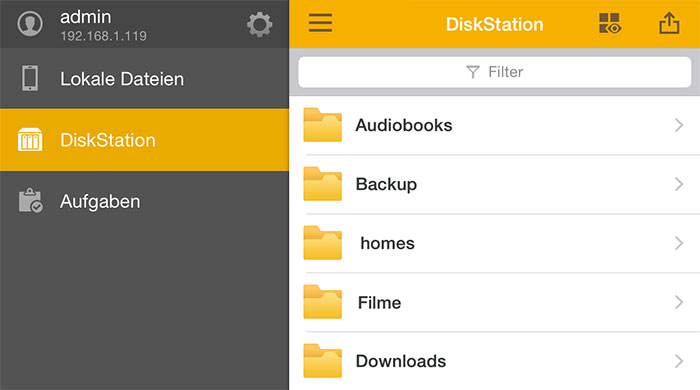Expand homes row chevron
This screenshot has width=700, height=390.
[679, 243]
